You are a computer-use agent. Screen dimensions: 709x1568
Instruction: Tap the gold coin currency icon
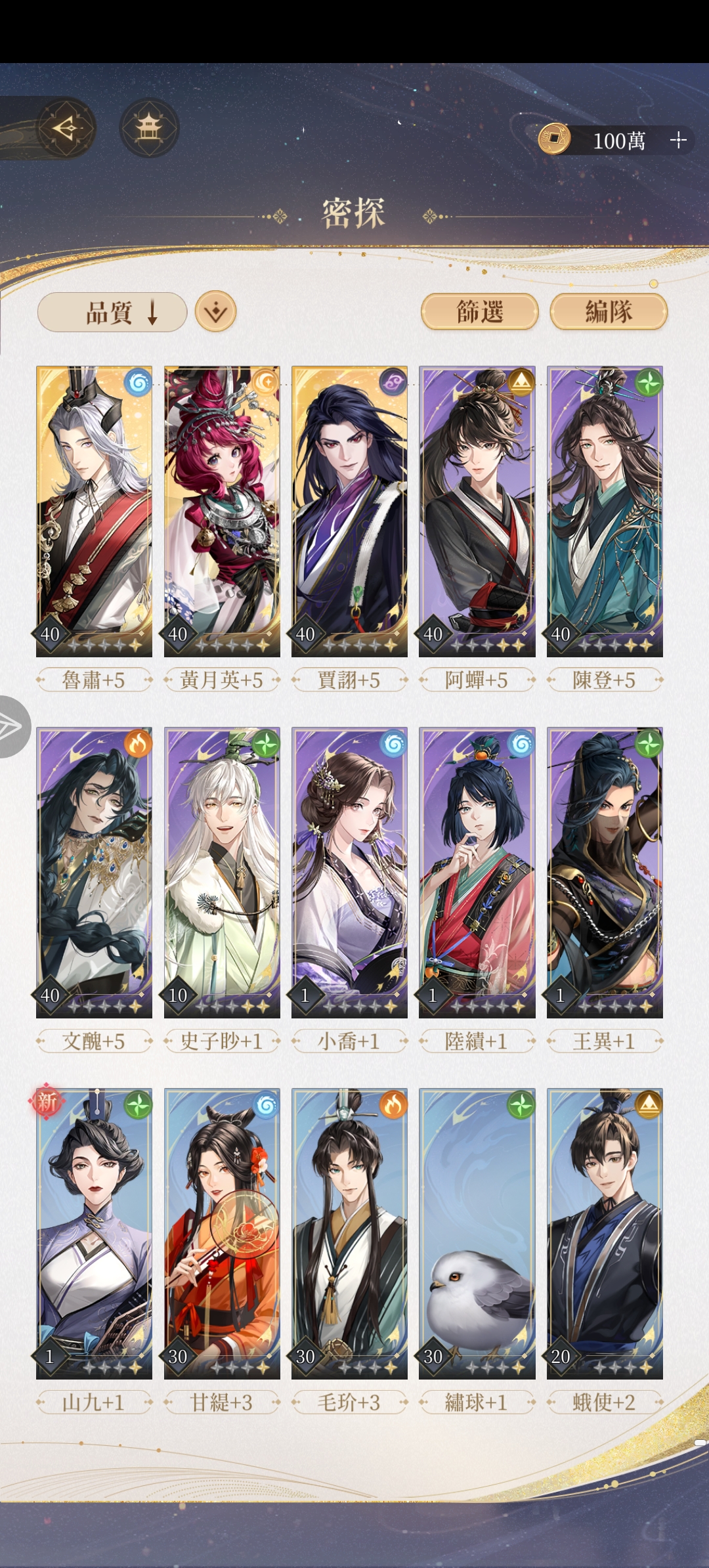pyautogui.click(x=554, y=139)
